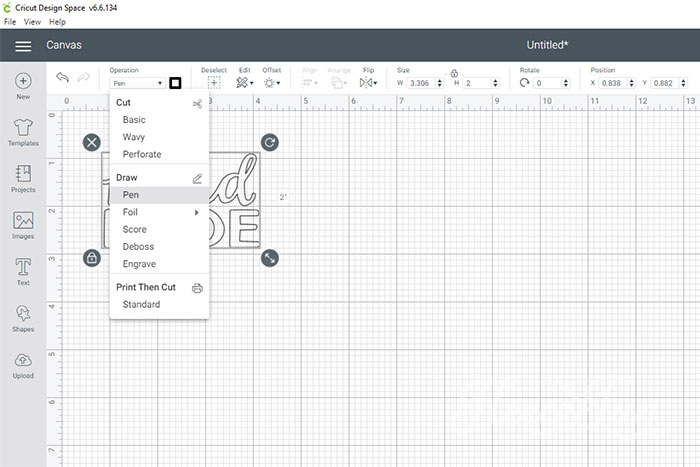The height and width of the screenshot is (467, 700).
Task: Open the Flip options
Action: pos(368,83)
